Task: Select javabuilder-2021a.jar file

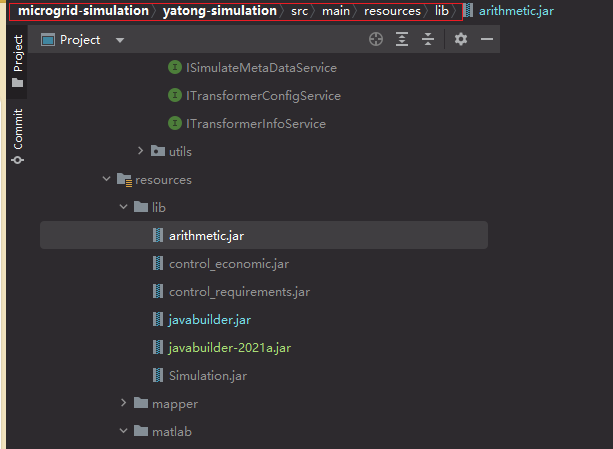Action: (229, 348)
